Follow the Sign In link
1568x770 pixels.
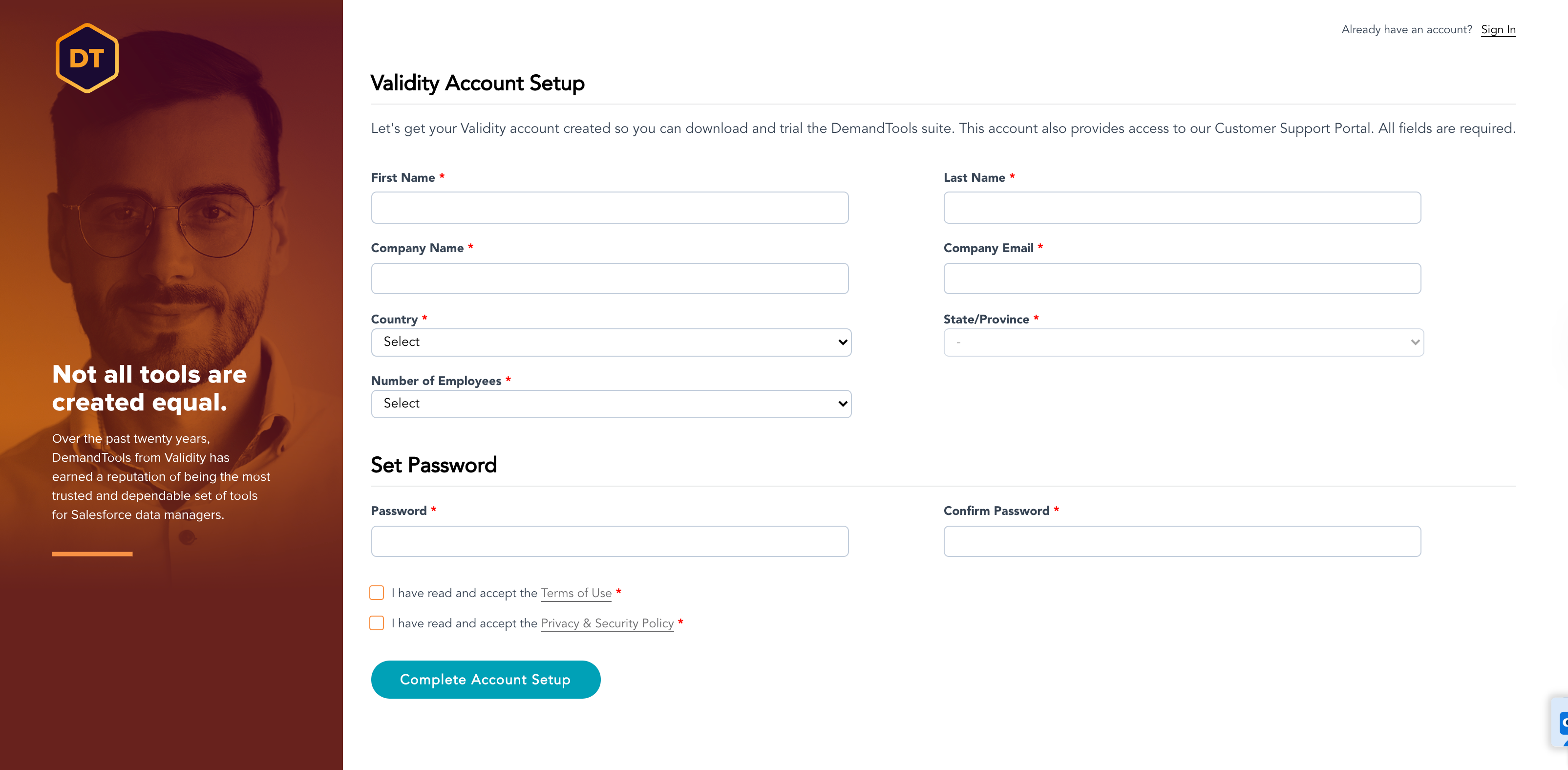(1498, 30)
